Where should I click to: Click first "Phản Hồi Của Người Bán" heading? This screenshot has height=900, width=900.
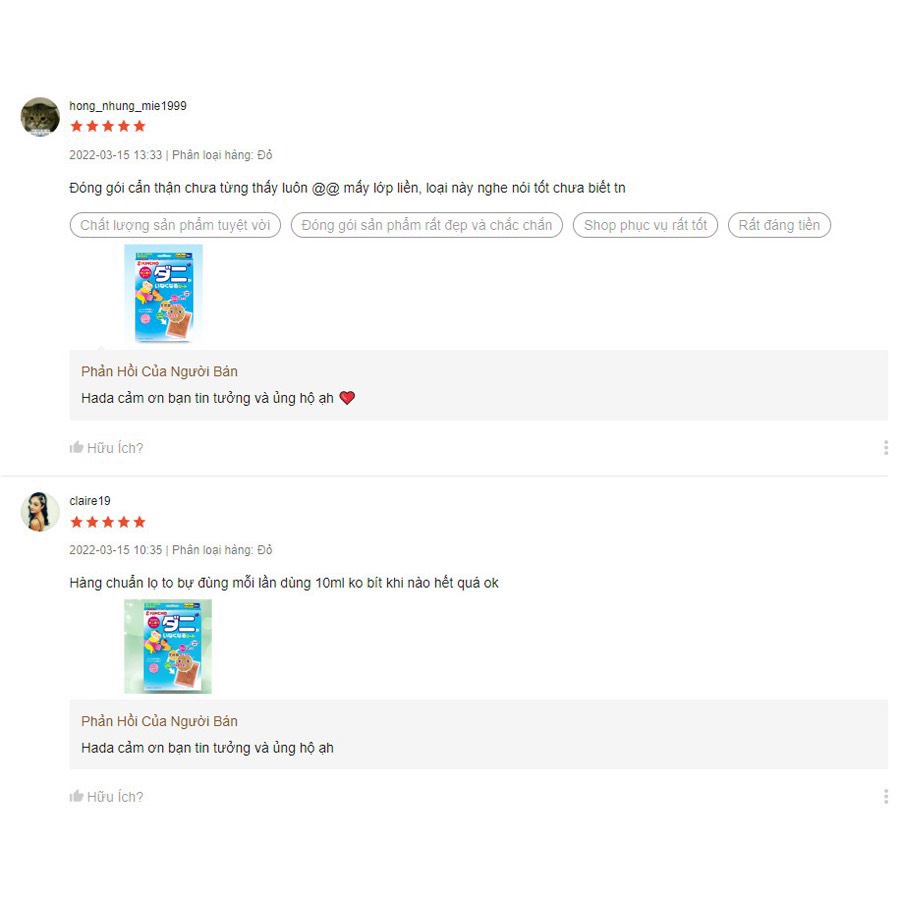[x=159, y=371]
